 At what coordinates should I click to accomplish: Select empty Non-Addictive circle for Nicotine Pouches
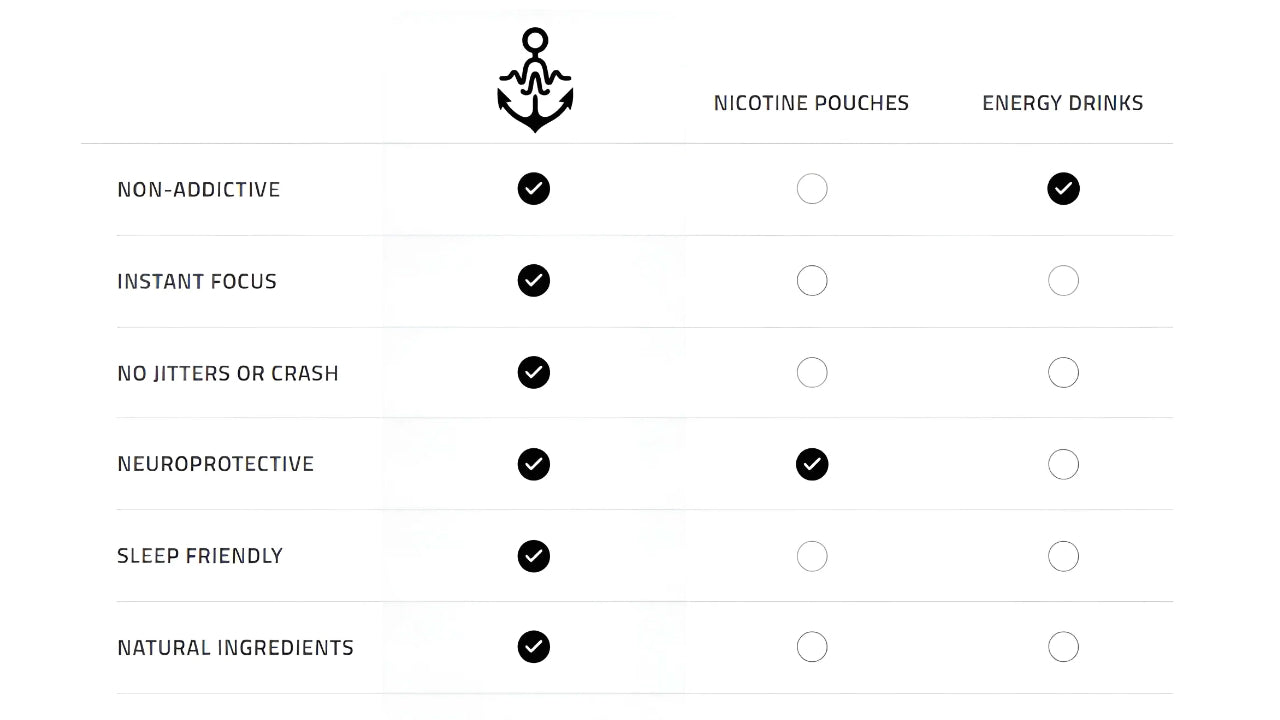[812, 189]
